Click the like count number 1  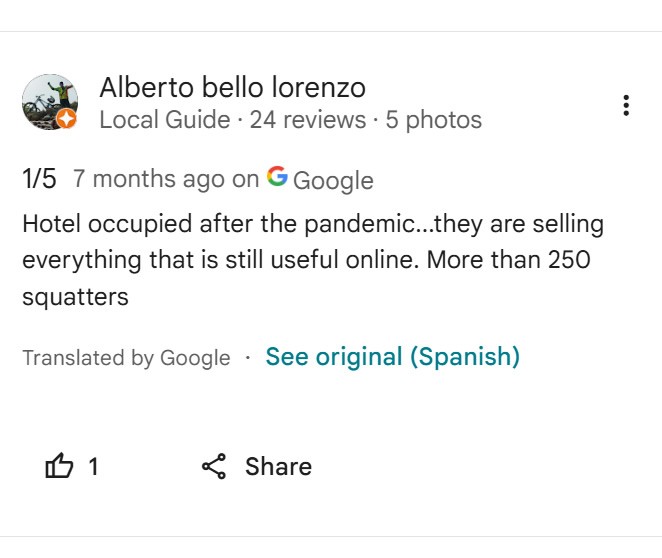[x=94, y=466]
